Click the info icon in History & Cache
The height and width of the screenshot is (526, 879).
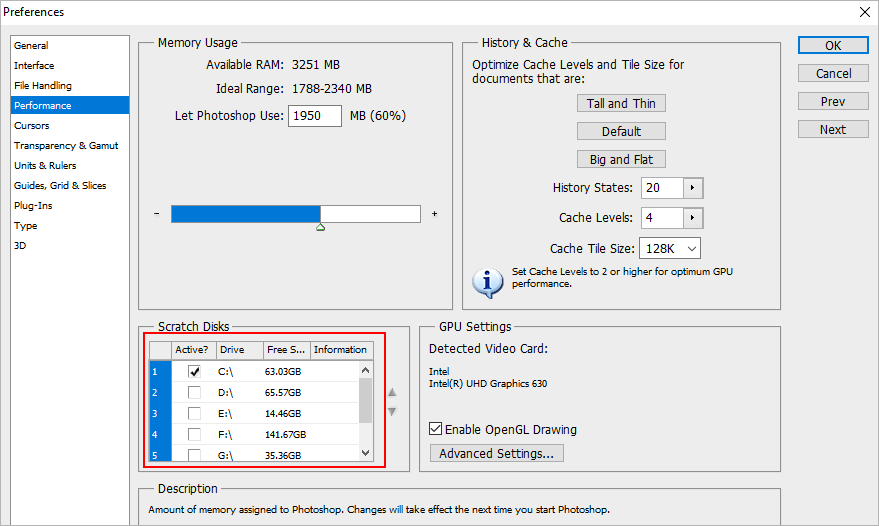coord(487,282)
